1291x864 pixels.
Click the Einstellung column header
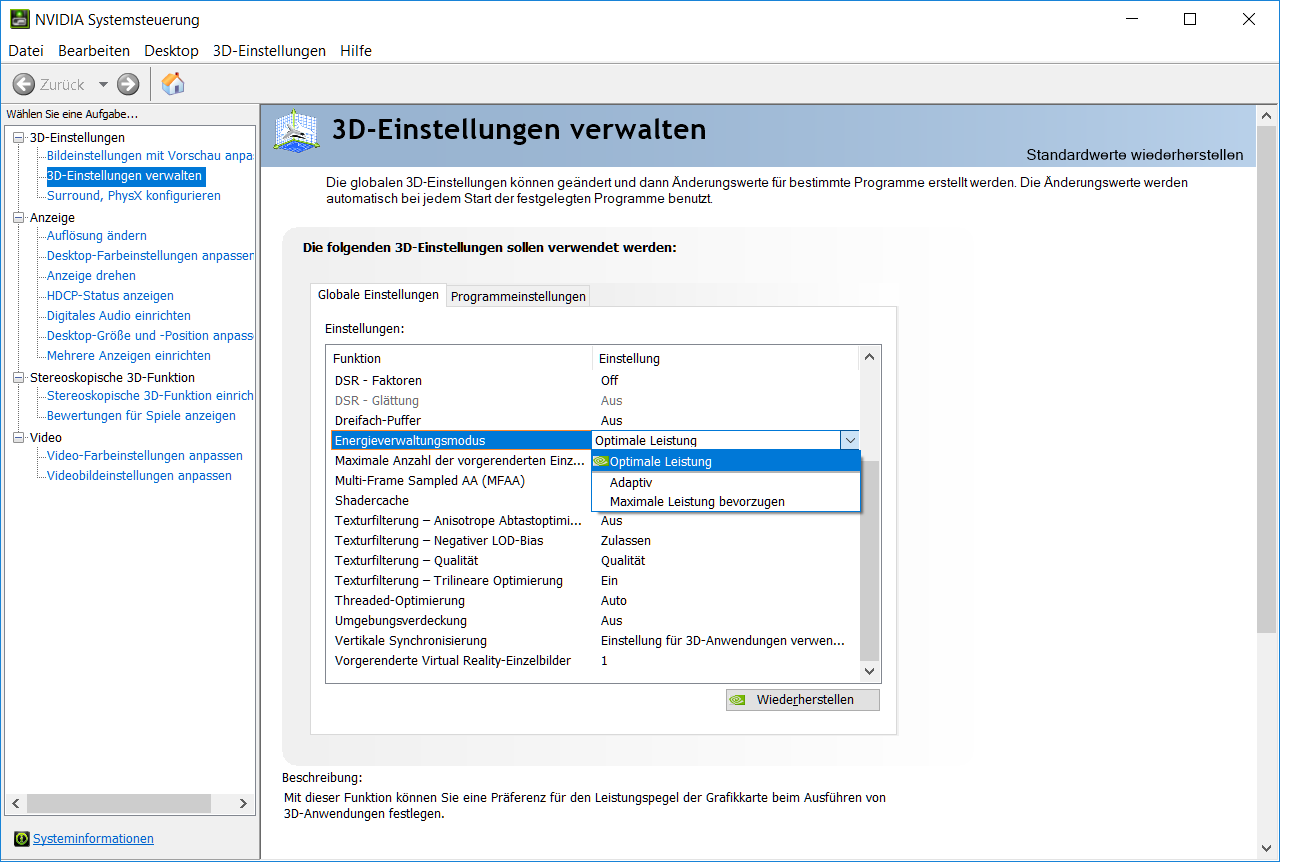pyautogui.click(x=725, y=358)
